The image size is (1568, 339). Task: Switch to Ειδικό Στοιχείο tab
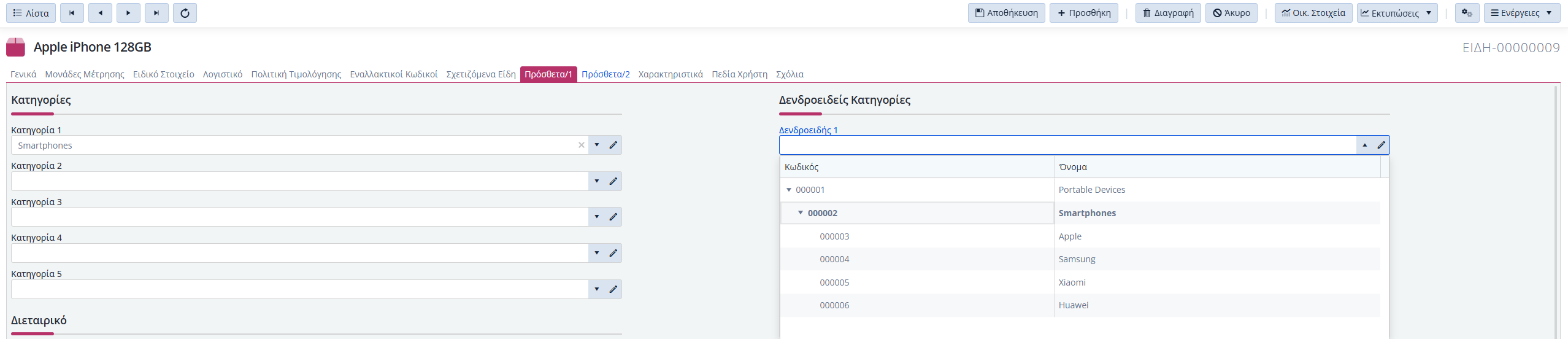[164, 74]
